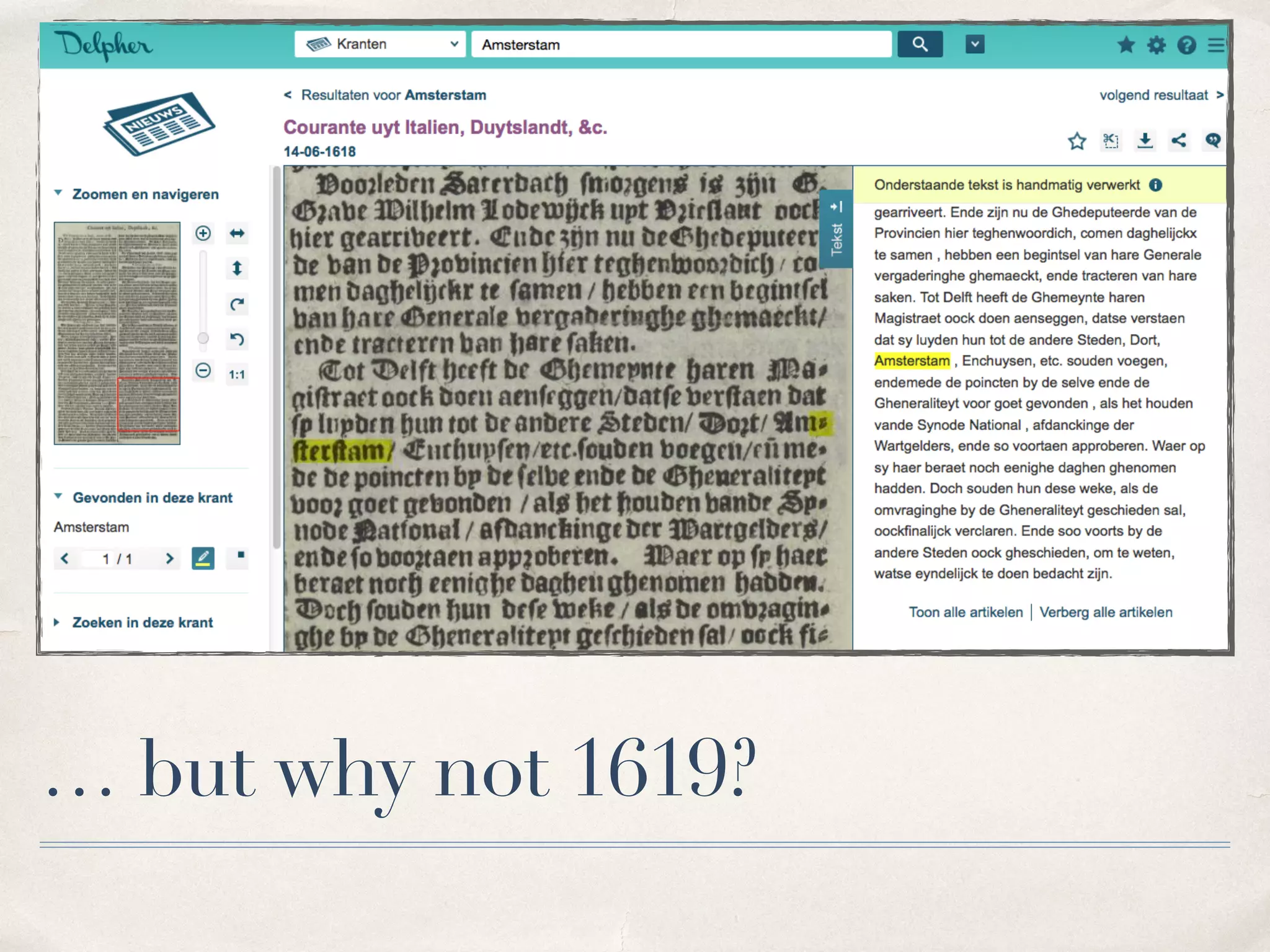Click the Delpher logo

(x=104, y=45)
